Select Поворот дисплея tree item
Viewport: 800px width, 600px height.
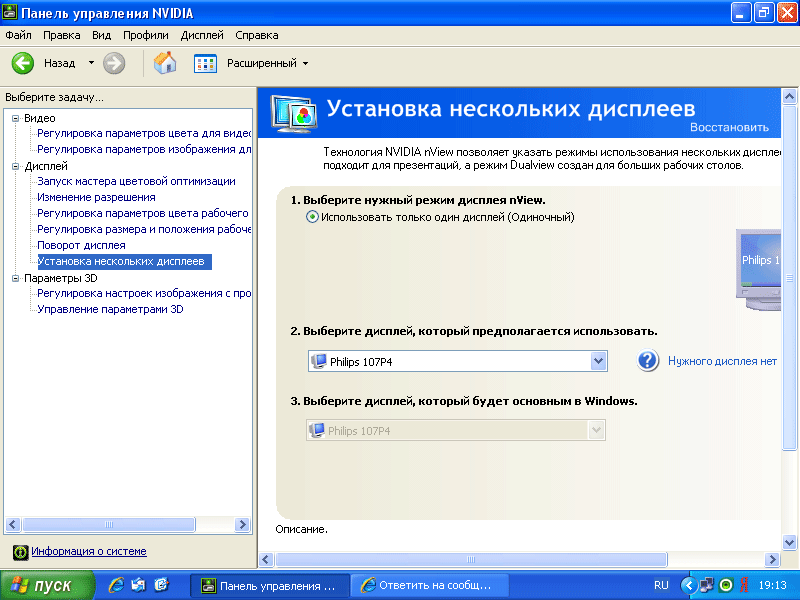tap(81, 245)
